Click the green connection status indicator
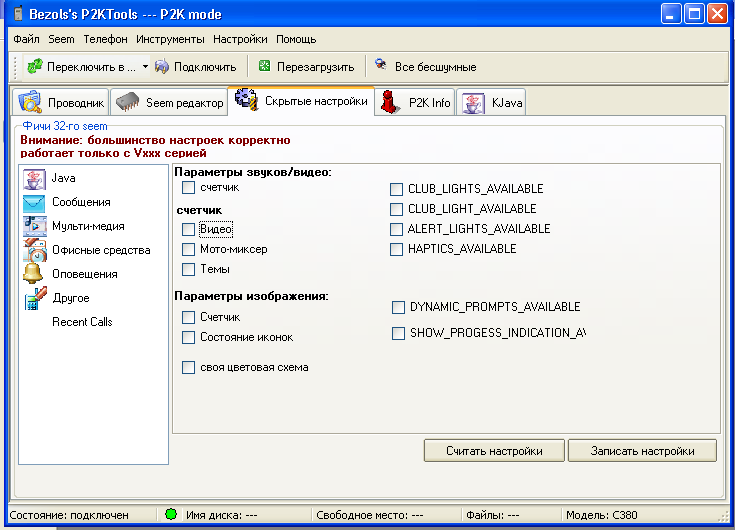The width and height of the screenshot is (735, 530). 171,515
